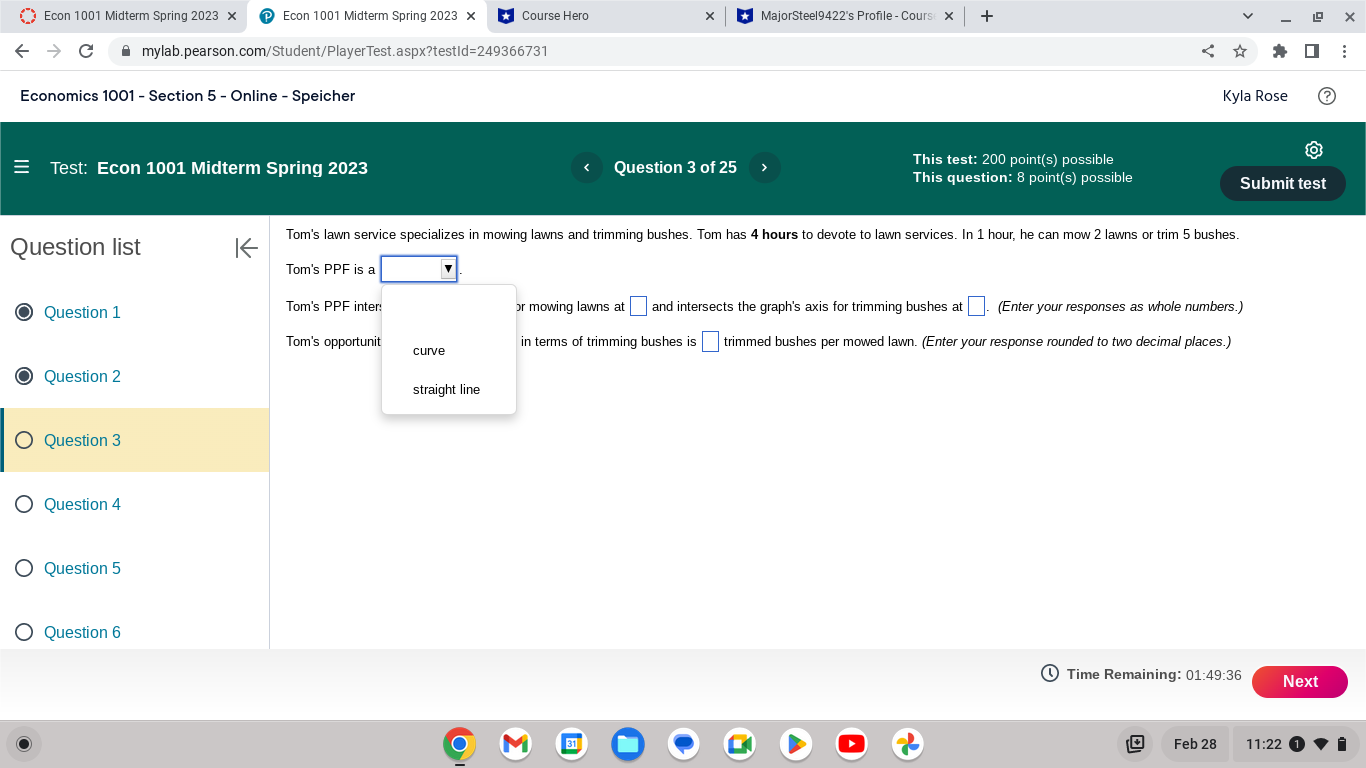1366x768 pixels.
Task: Click the help question mark icon
Action: (x=1327, y=95)
